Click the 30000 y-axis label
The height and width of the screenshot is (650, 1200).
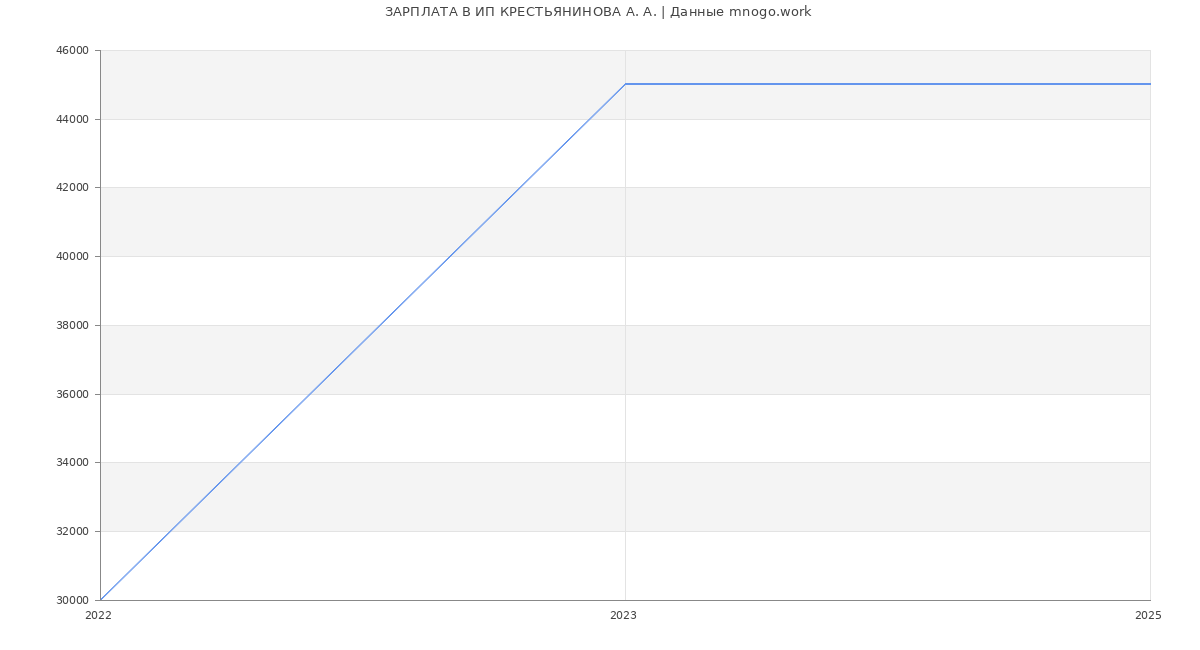72,600
